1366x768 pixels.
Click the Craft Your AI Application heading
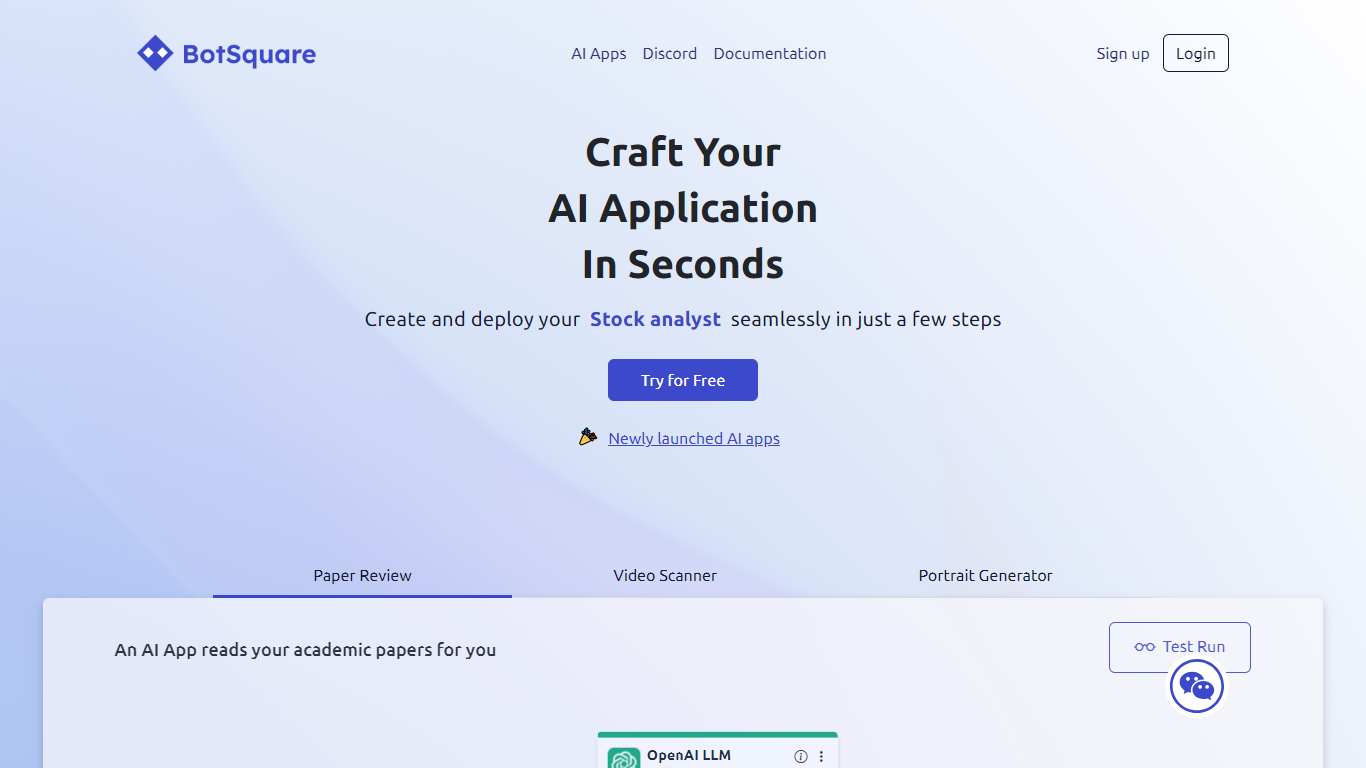(683, 208)
